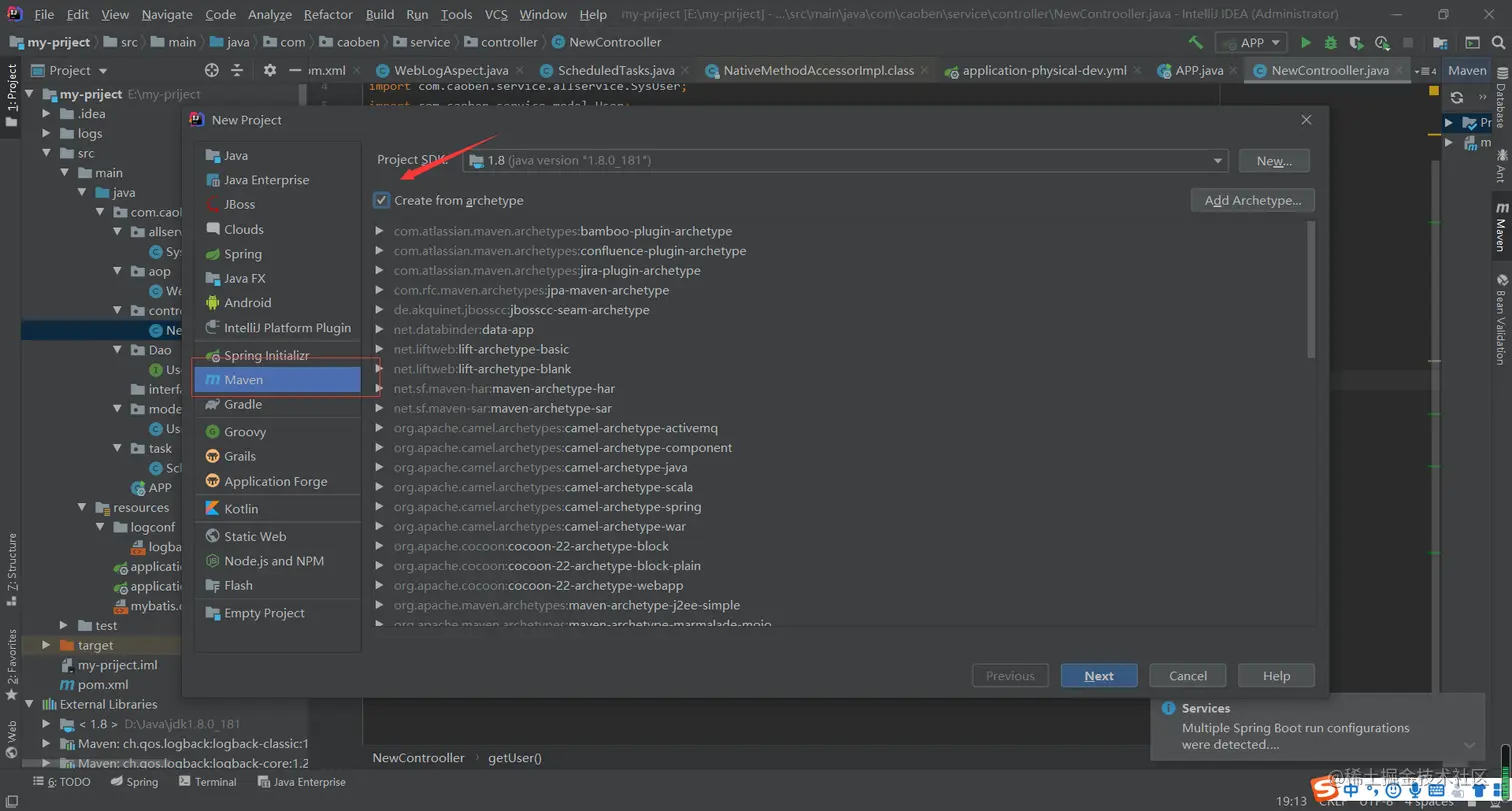The width and height of the screenshot is (1512, 811).
Task: Run the APP configuration with green play
Action: pos(1305,43)
